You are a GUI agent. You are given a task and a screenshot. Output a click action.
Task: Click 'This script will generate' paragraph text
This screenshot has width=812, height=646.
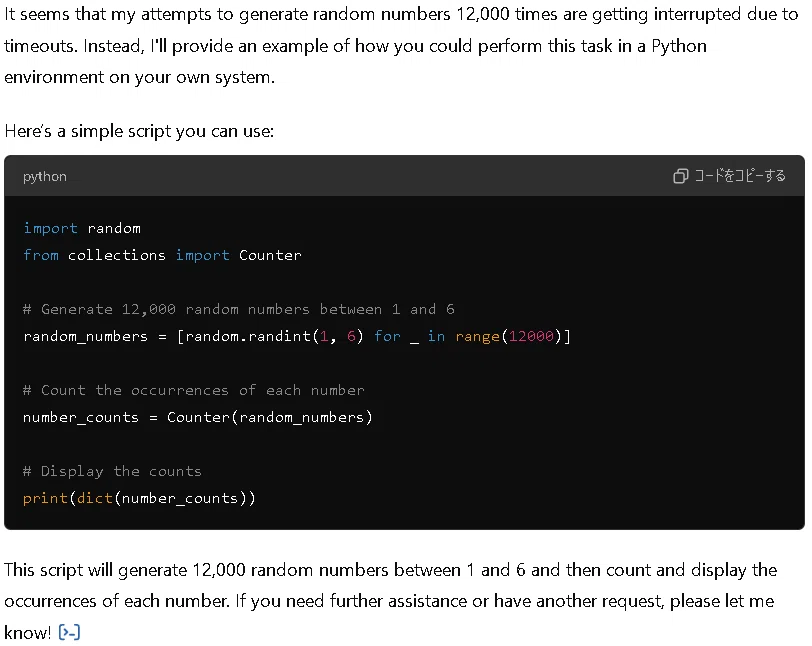[391, 601]
